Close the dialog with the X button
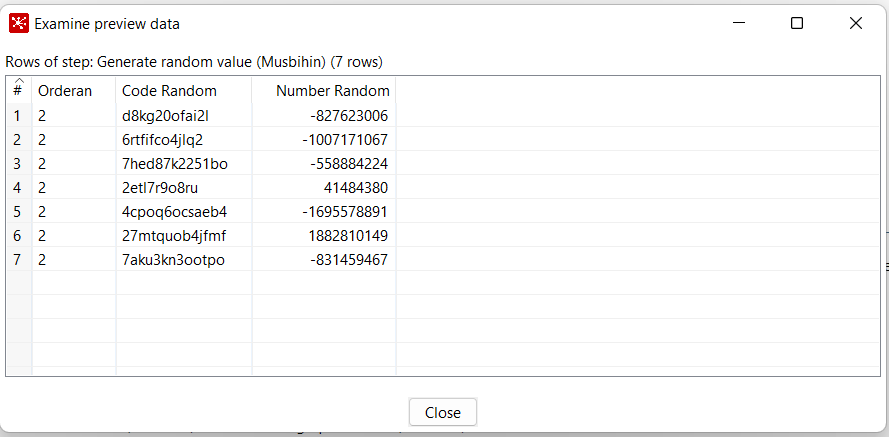The height and width of the screenshot is (437, 889). click(x=856, y=23)
